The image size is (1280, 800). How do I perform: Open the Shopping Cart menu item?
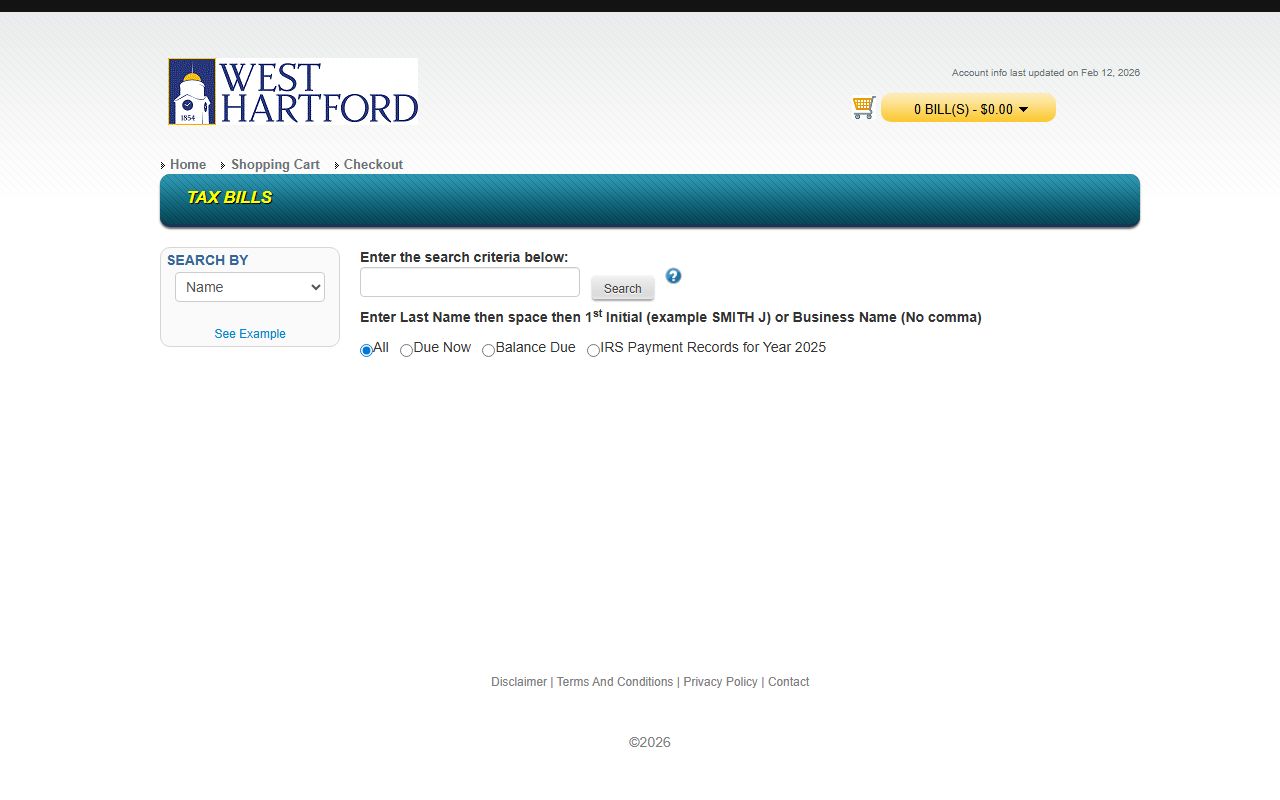coord(275,165)
